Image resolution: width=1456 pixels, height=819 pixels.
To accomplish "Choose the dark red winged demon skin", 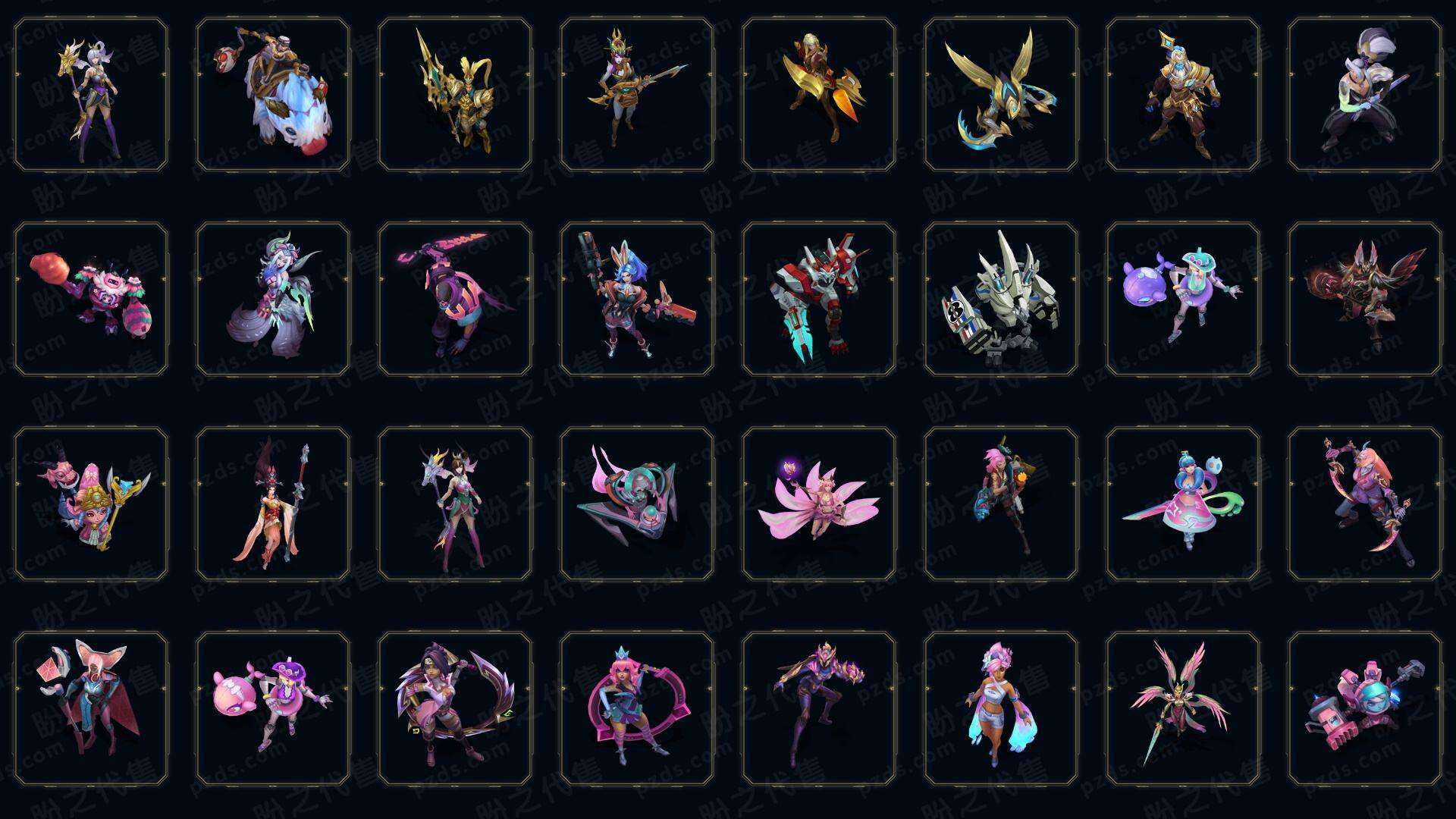I will coord(1365,299).
